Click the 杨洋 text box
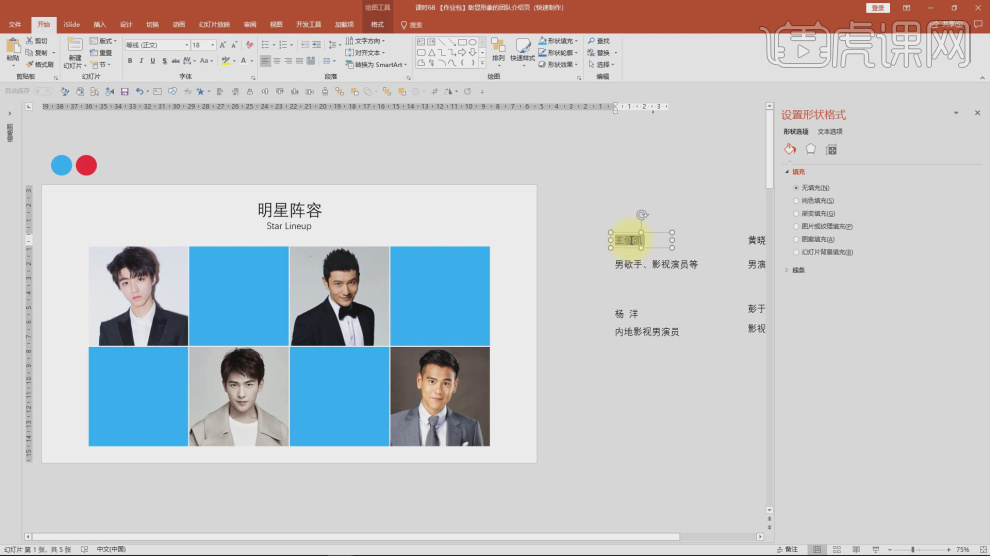This screenshot has height=556, width=990. click(626, 314)
